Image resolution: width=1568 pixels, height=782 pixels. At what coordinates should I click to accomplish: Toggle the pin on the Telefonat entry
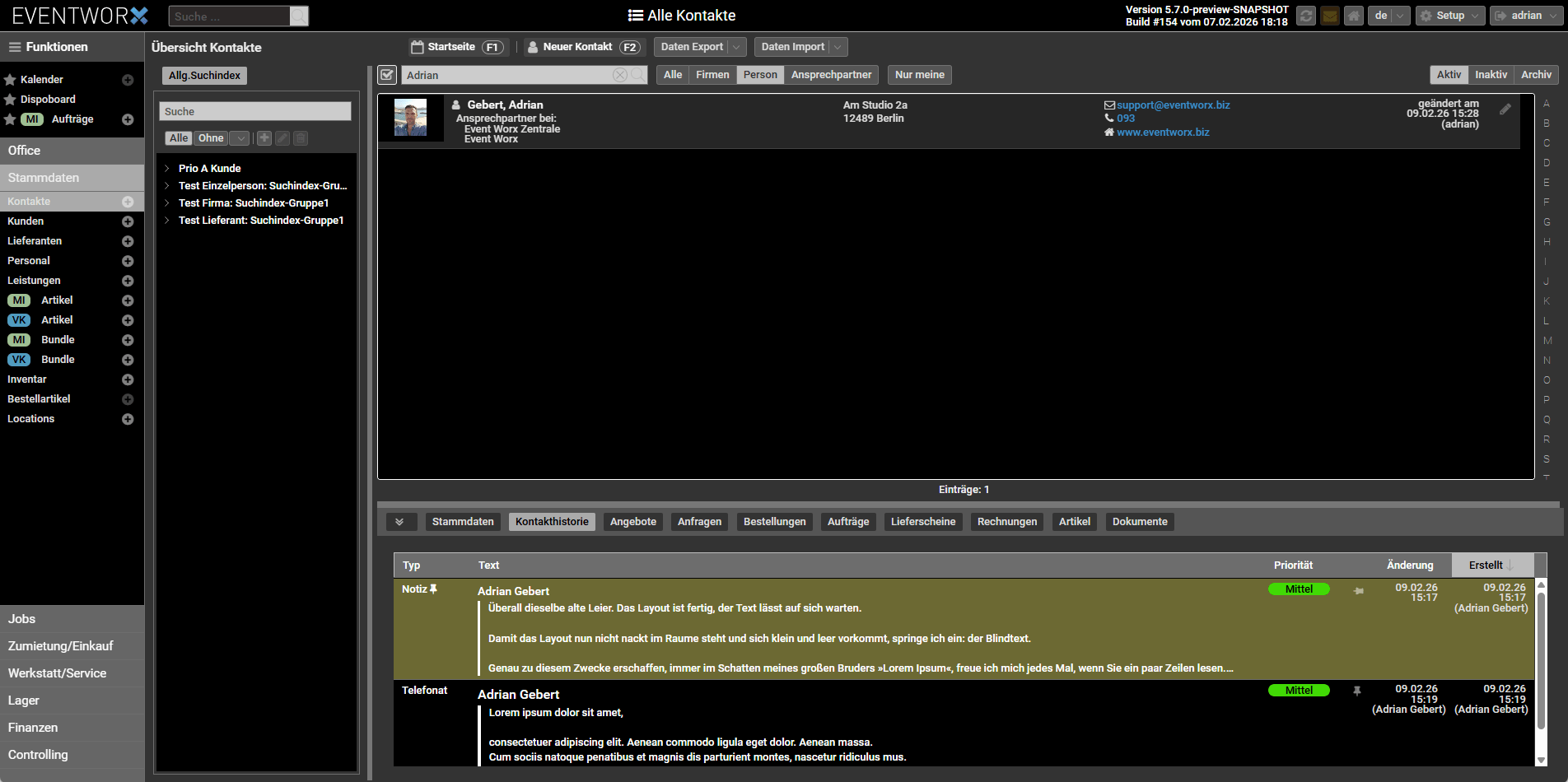[x=1356, y=691]
